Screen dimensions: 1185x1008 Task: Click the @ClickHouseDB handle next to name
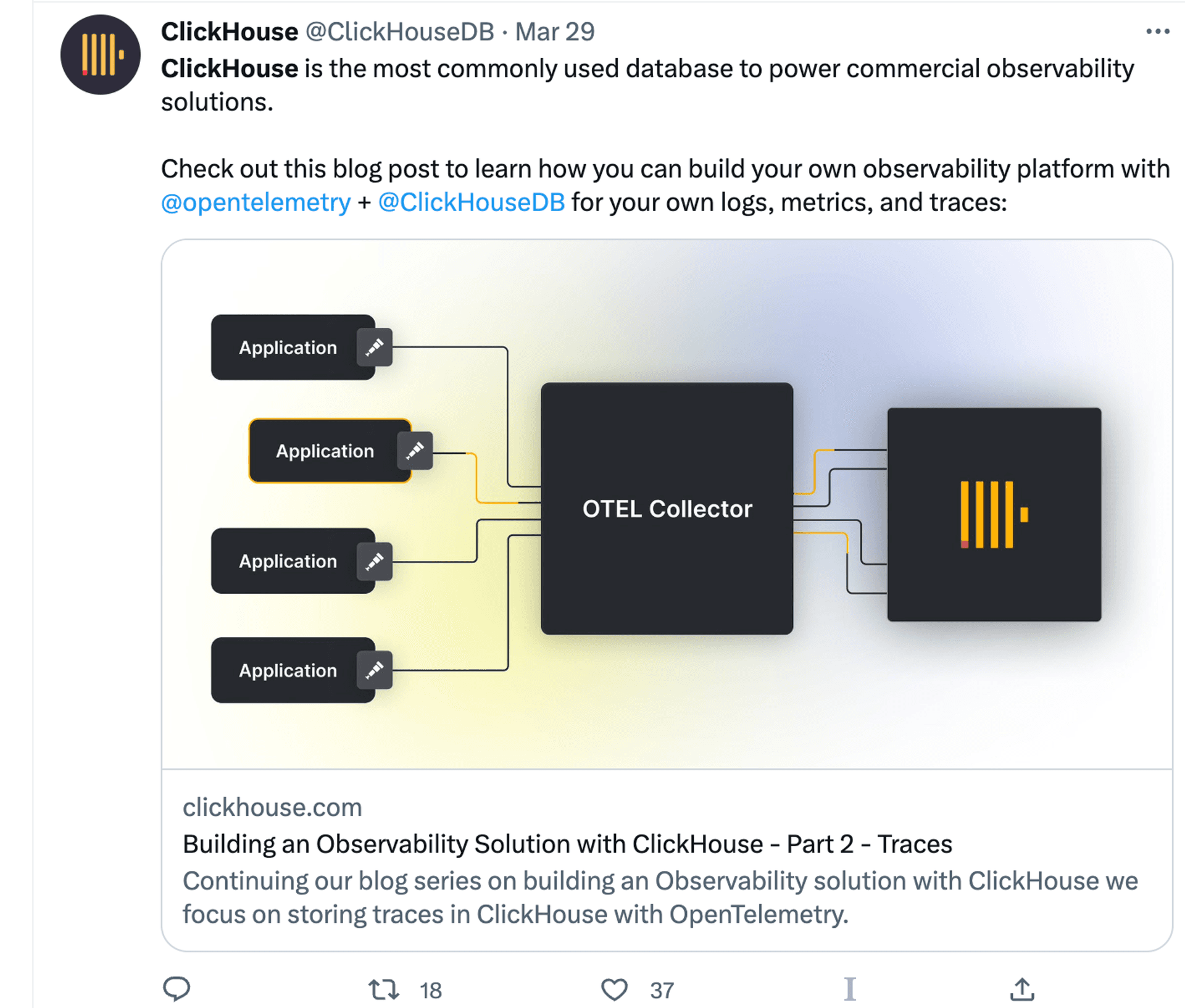400,31
